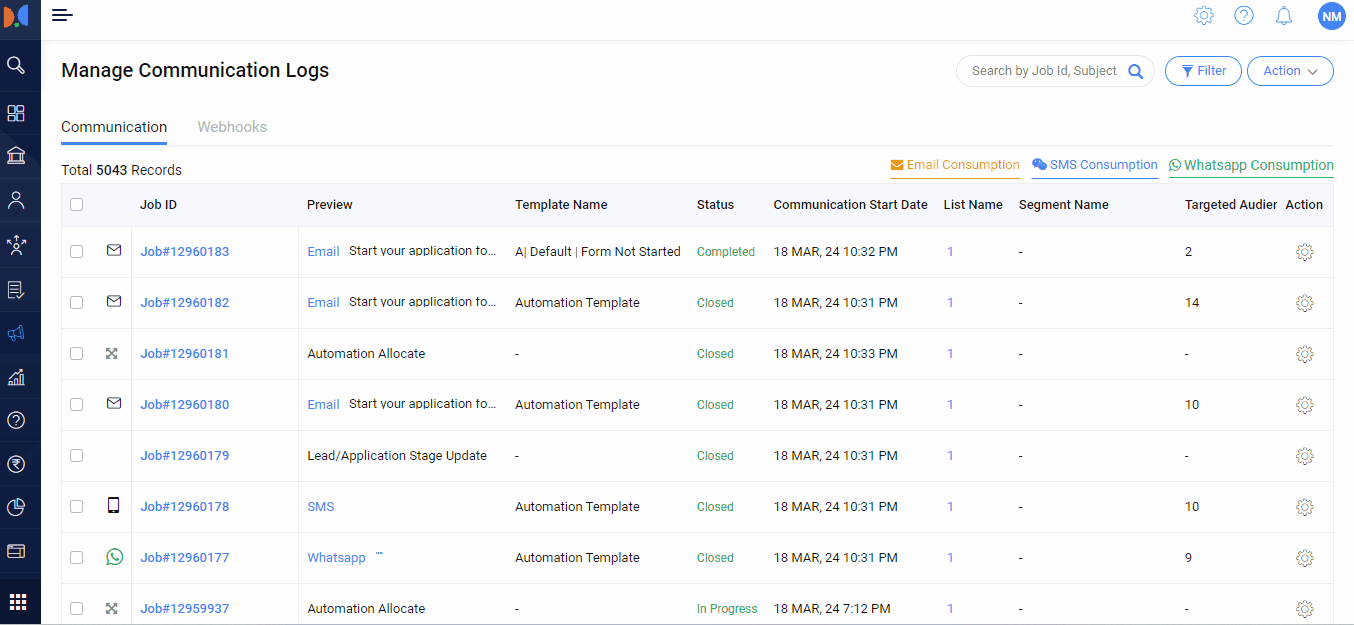1354x625 pixels.
Task: Select checkbox for Job#12960177
Action: pos(77,558)
